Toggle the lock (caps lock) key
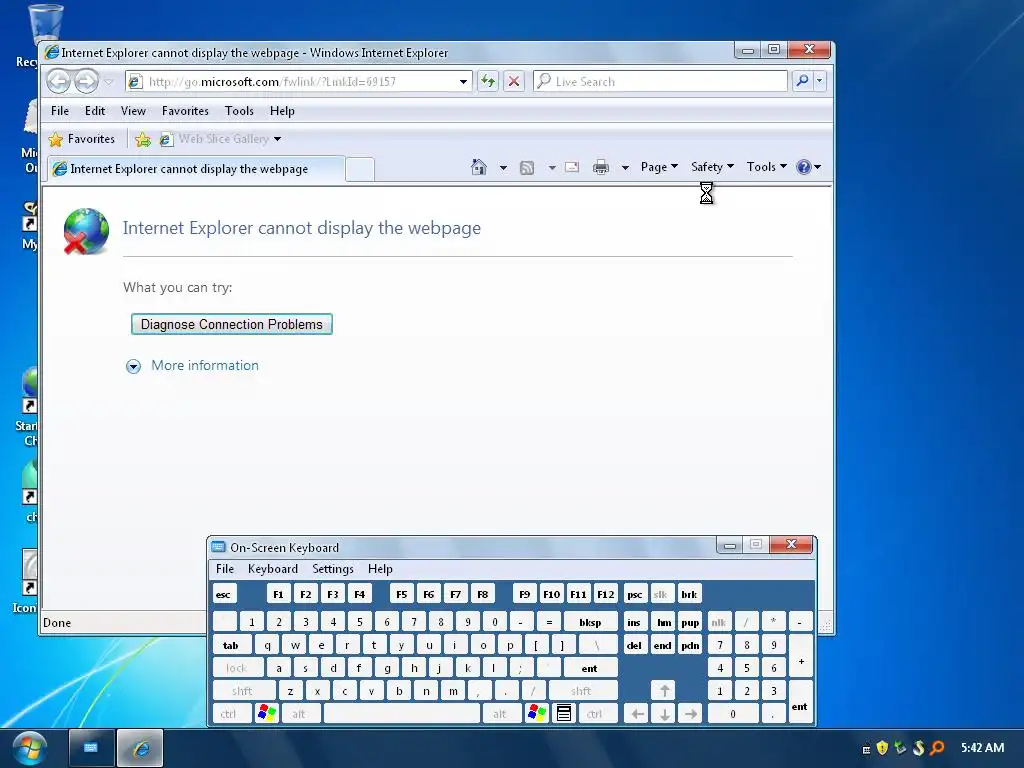The height and width of the screenshot is (768, 1024). pyautogui.click(x=238, y=668)
